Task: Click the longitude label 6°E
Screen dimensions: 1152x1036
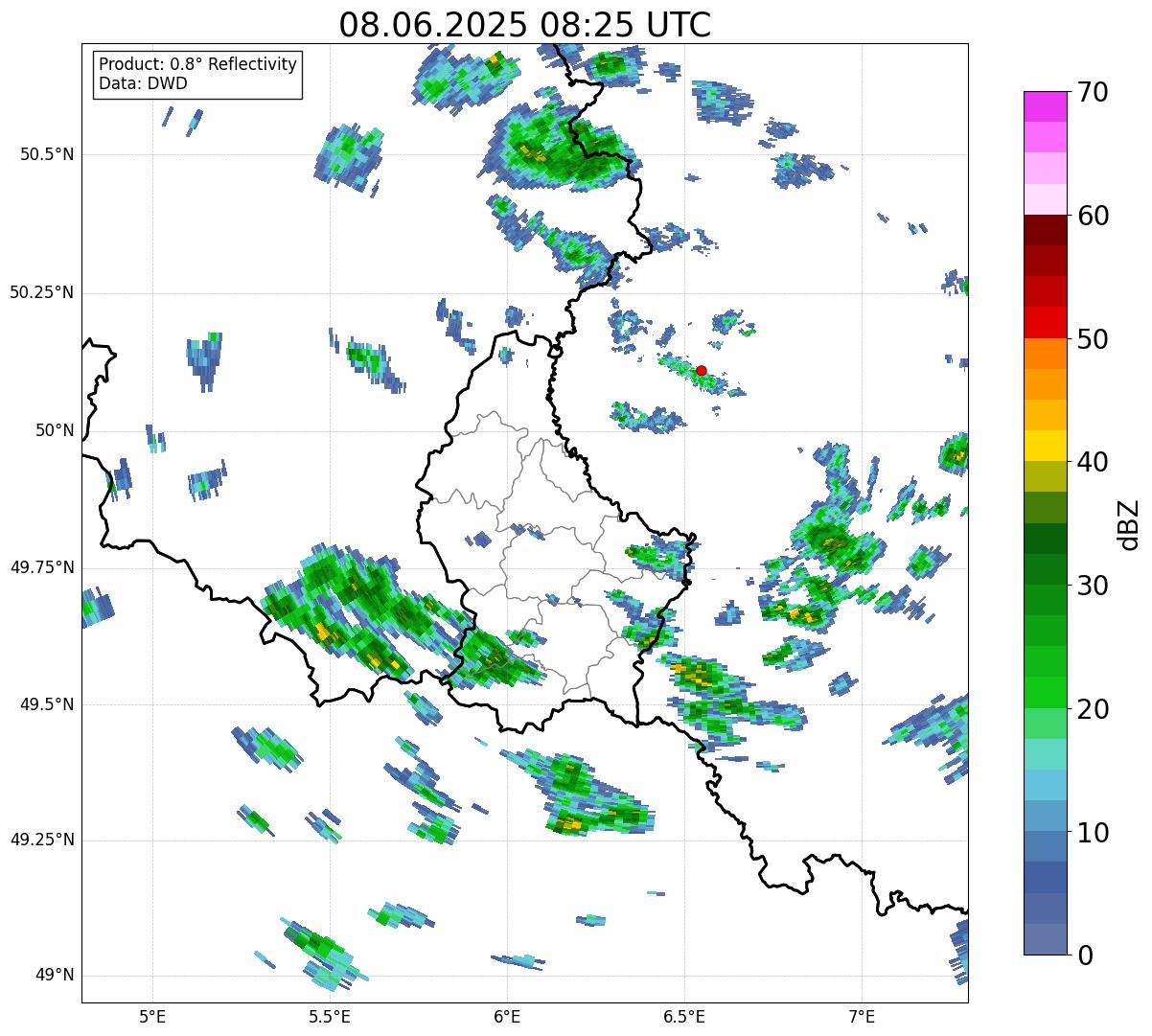Action: tap(507, 1017)
